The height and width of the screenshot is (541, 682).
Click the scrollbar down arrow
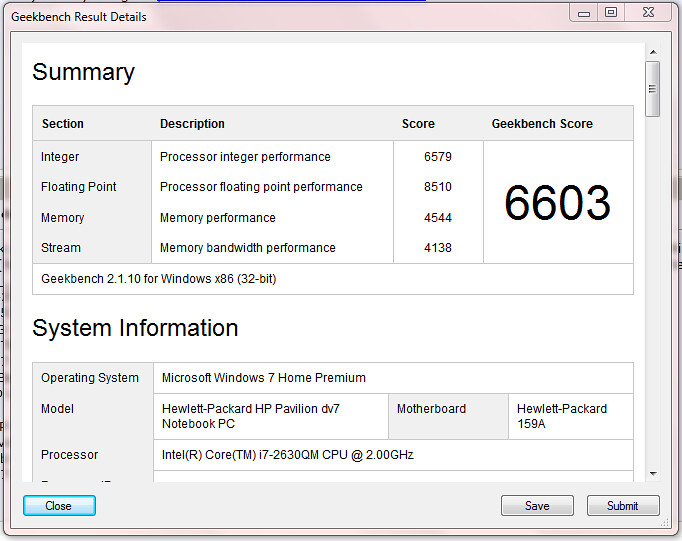pos(653,474)
